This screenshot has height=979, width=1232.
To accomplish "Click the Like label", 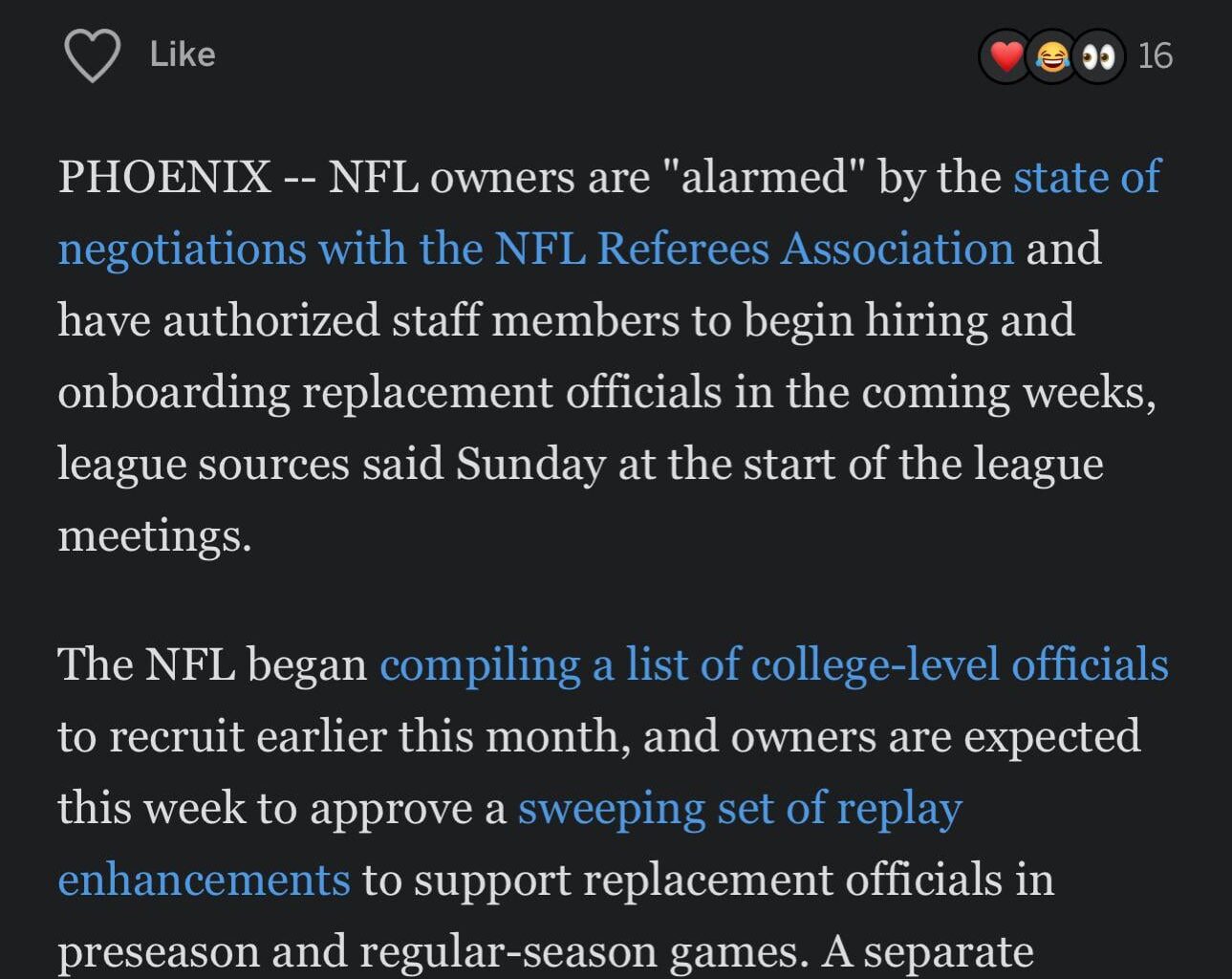I will [x=181, y=54].
